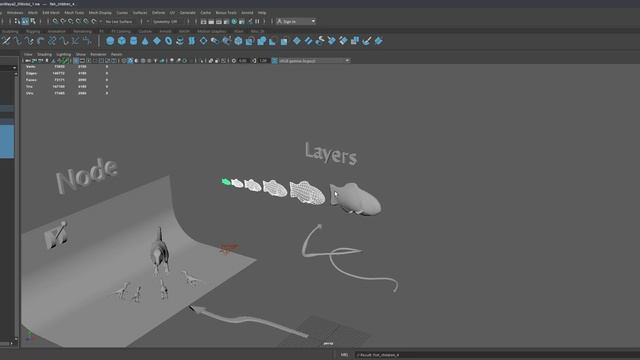
Task: Open the sRGB gamma view transform dropdown
Action: coord(314,61)
